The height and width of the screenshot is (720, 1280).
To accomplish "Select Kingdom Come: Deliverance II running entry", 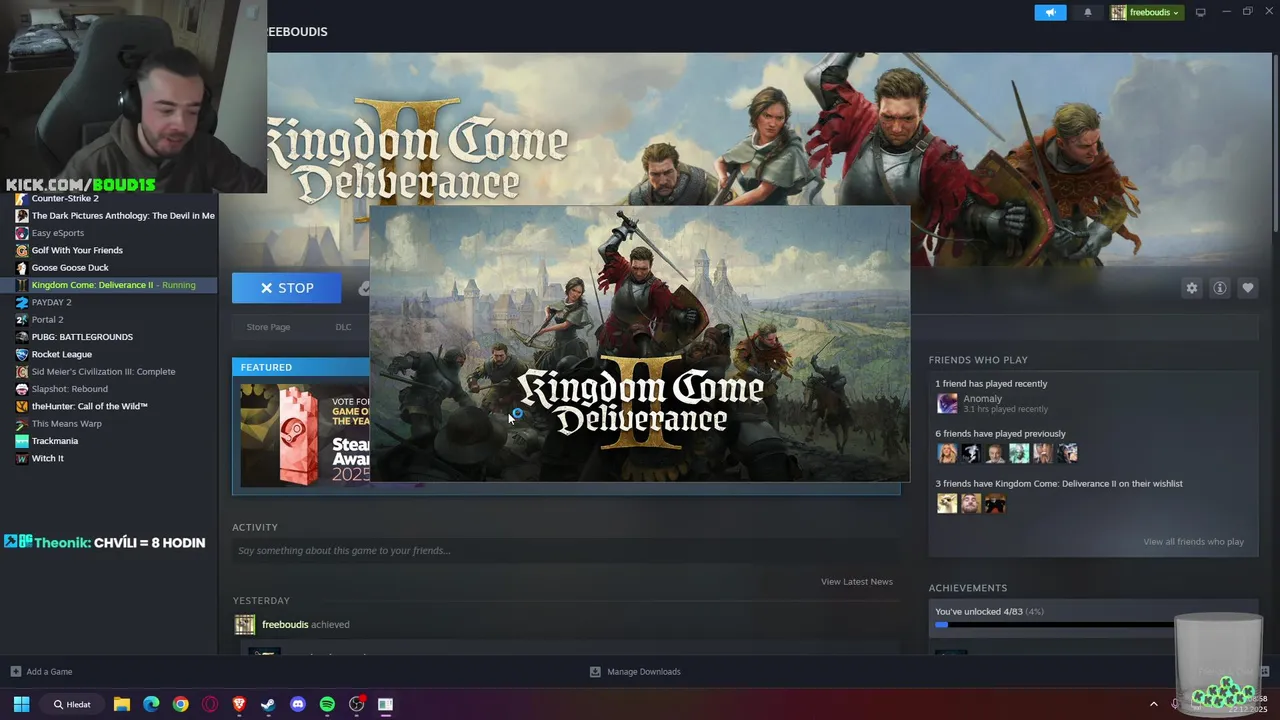I will 107,285.
